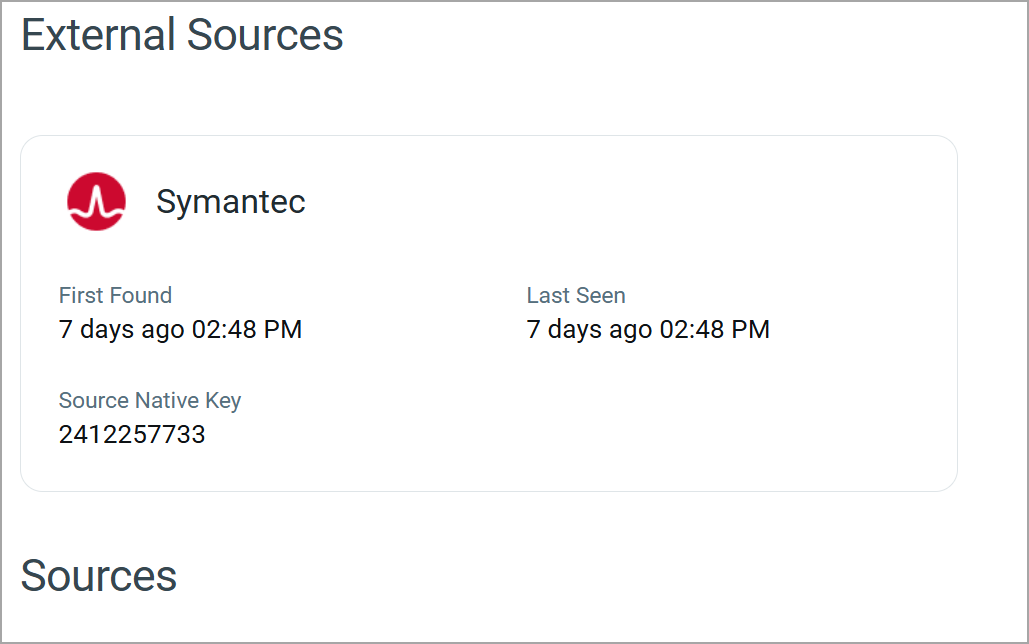Click the First Found label
This screenshot has height=644, width=1029.
click(x=115, y=295)
